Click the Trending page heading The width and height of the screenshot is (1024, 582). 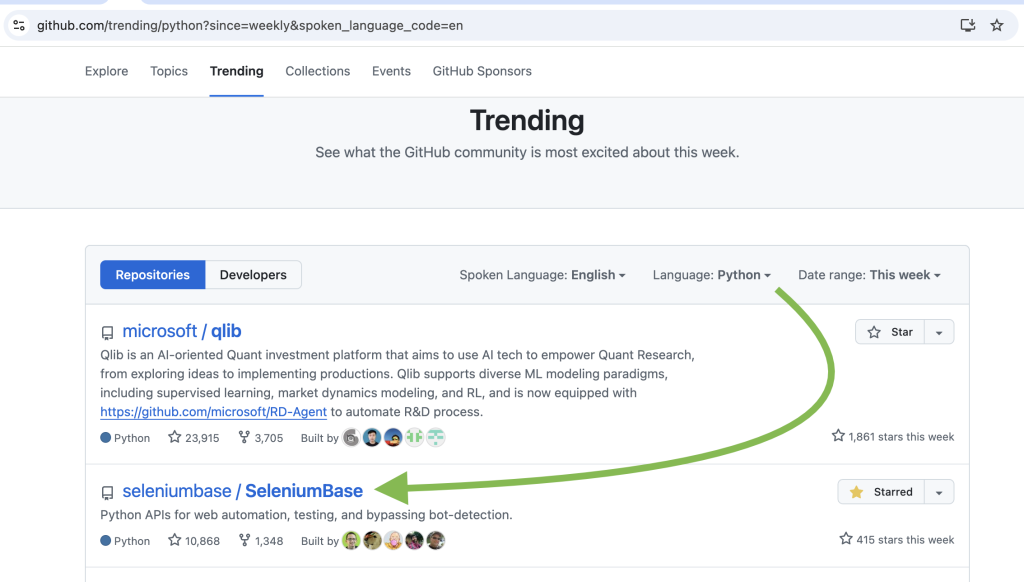point(527,120)
